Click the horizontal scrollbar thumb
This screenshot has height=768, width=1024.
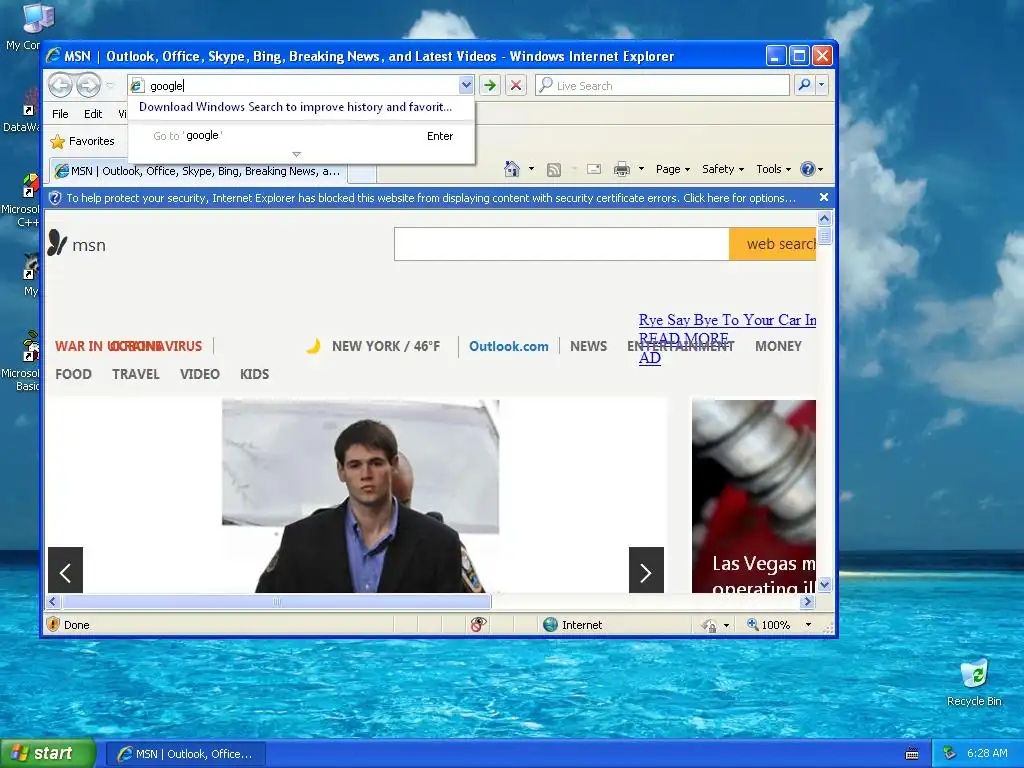(277, 601)
